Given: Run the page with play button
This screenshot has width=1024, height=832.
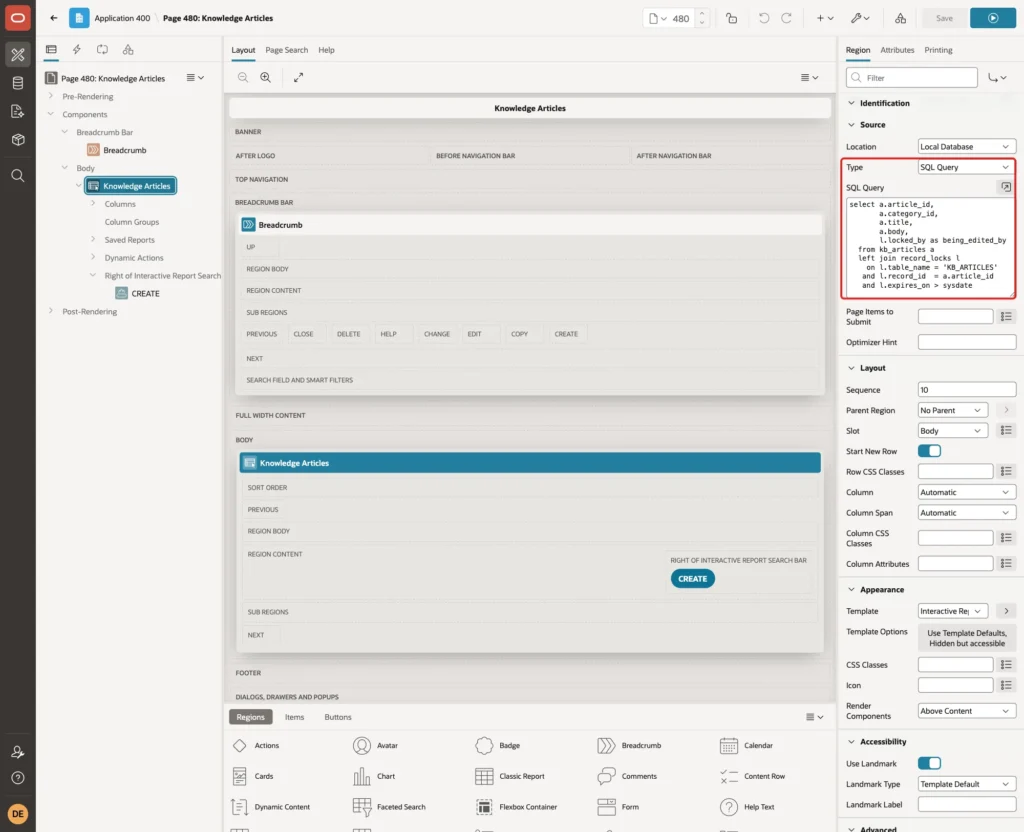Looking at the screenshot, I should (x=993, y=18).
